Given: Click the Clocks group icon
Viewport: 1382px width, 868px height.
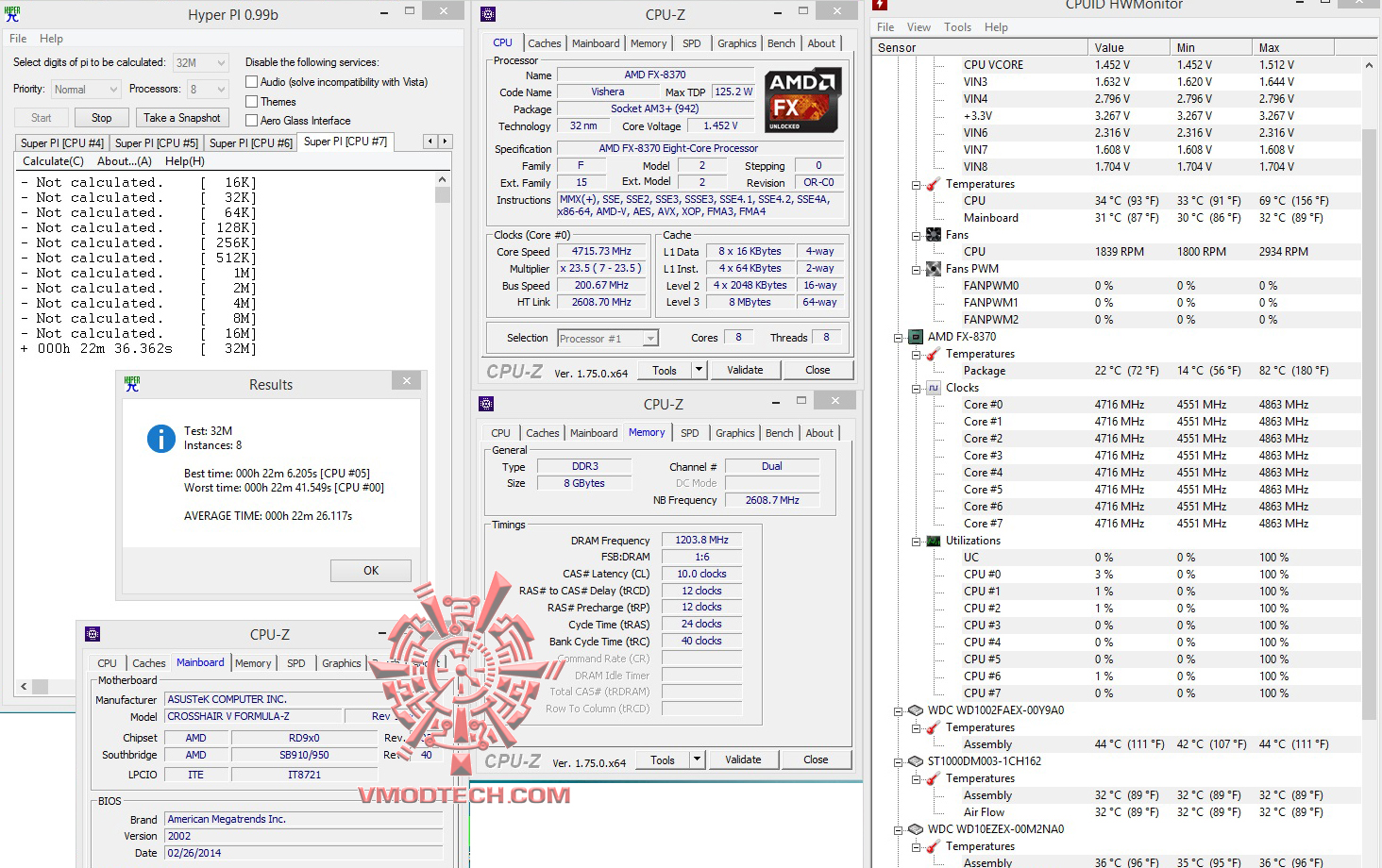Looking at the screenshot, I should coord(933,388).
